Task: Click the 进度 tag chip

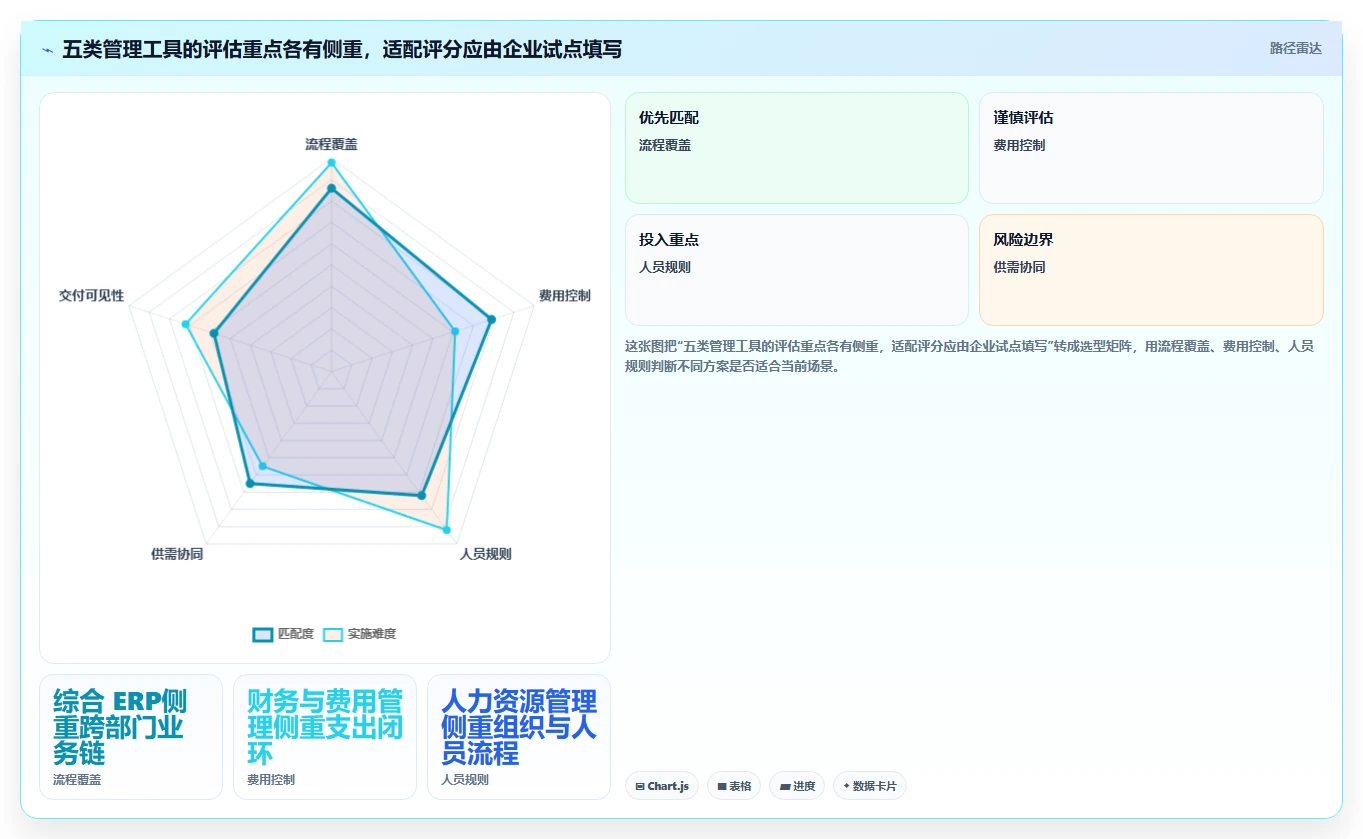Action: coord(798,786)
